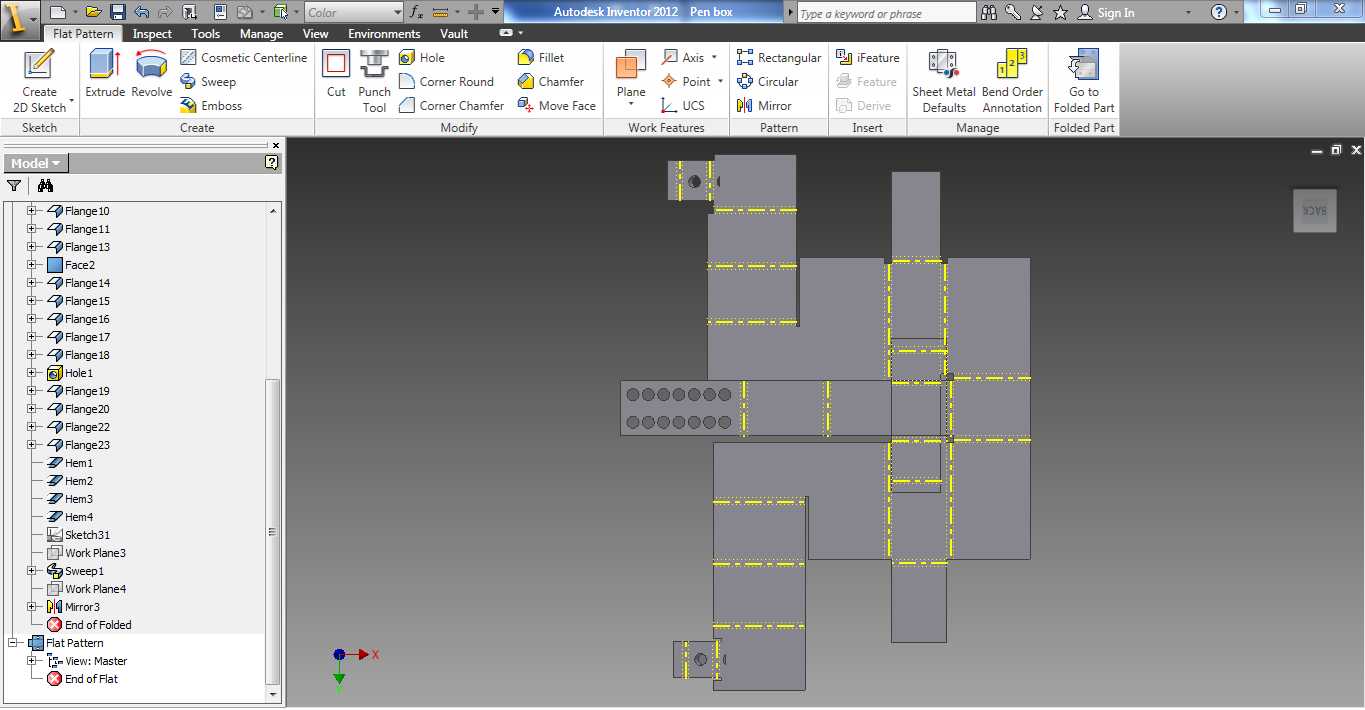Switch to the Environments tab
Viewport: 1365px width, 710px height.
pyautogui.click(x=384, y=33)
